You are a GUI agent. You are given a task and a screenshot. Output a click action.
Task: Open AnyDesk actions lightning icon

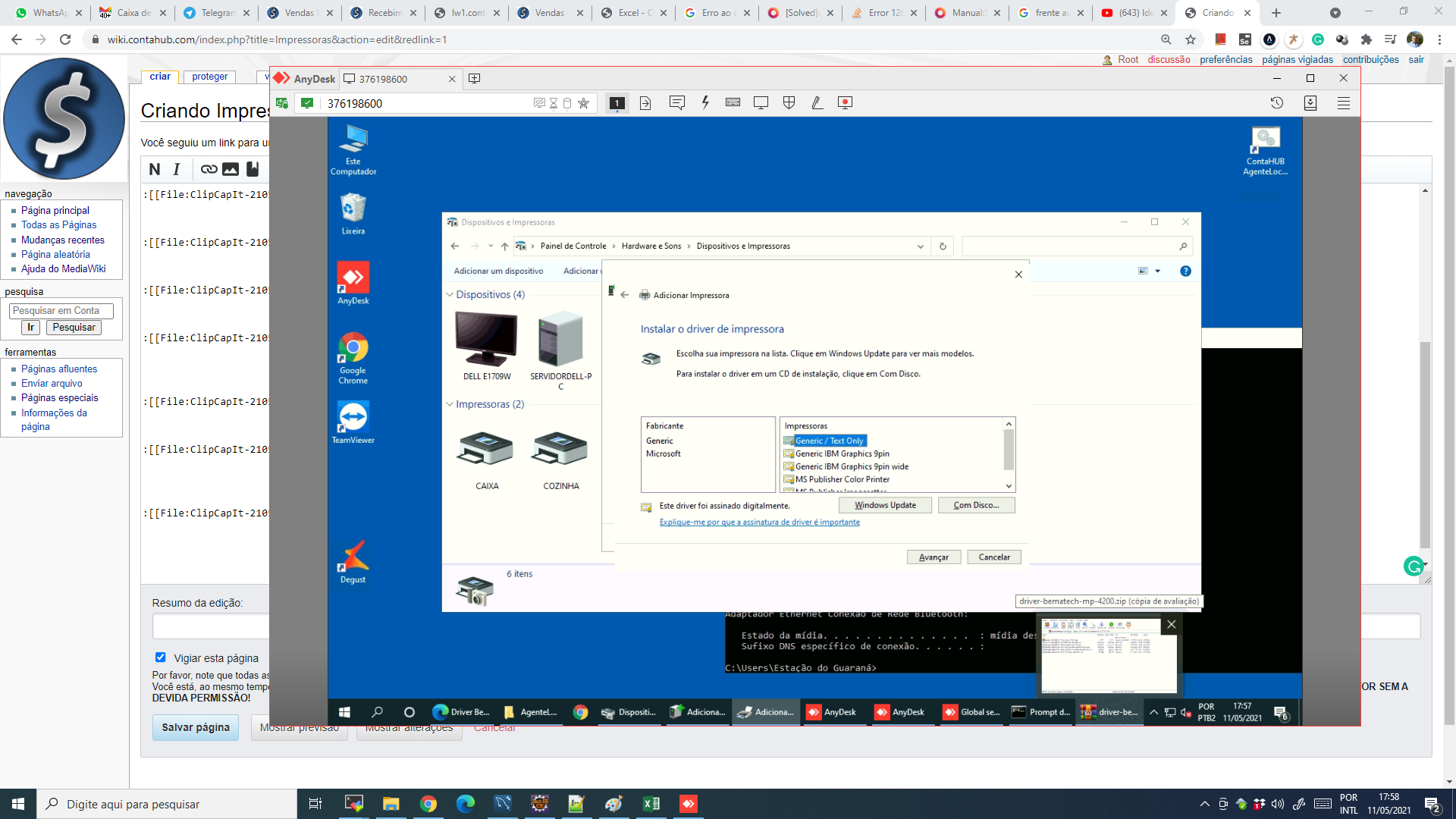705,102
